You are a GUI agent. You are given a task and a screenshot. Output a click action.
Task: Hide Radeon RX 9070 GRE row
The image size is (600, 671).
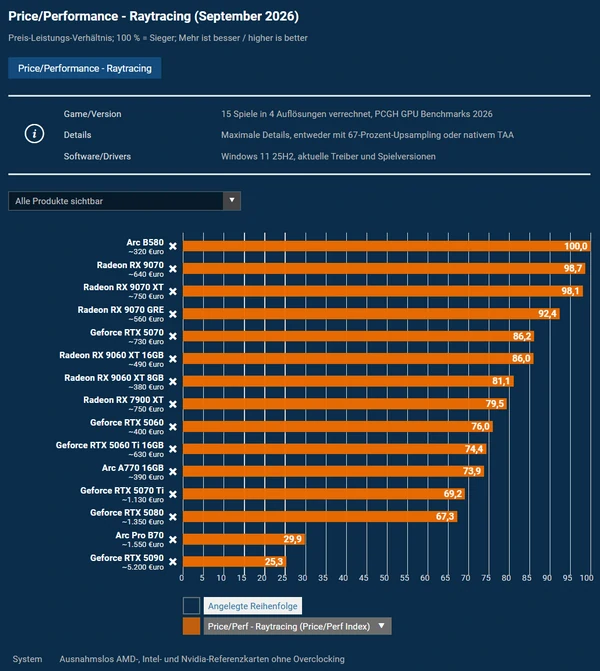[172, 314]
